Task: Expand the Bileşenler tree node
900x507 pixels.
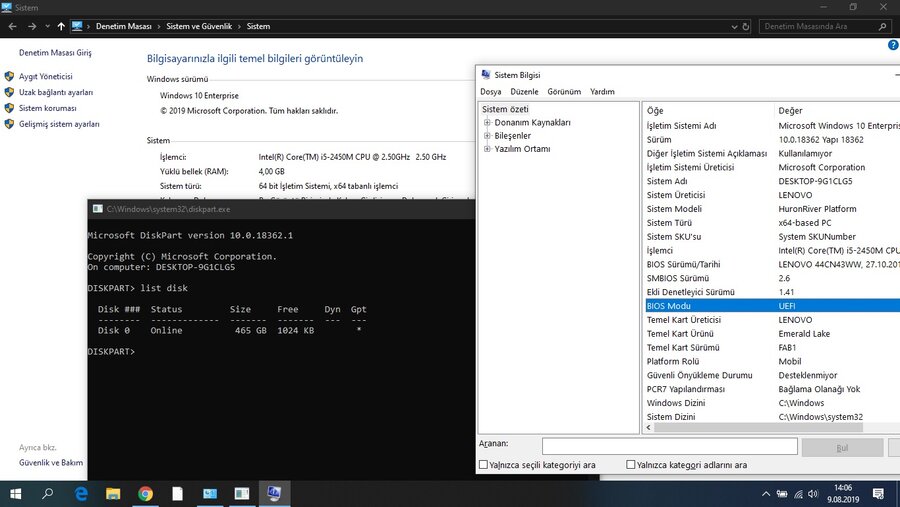Action: point(487,136)
